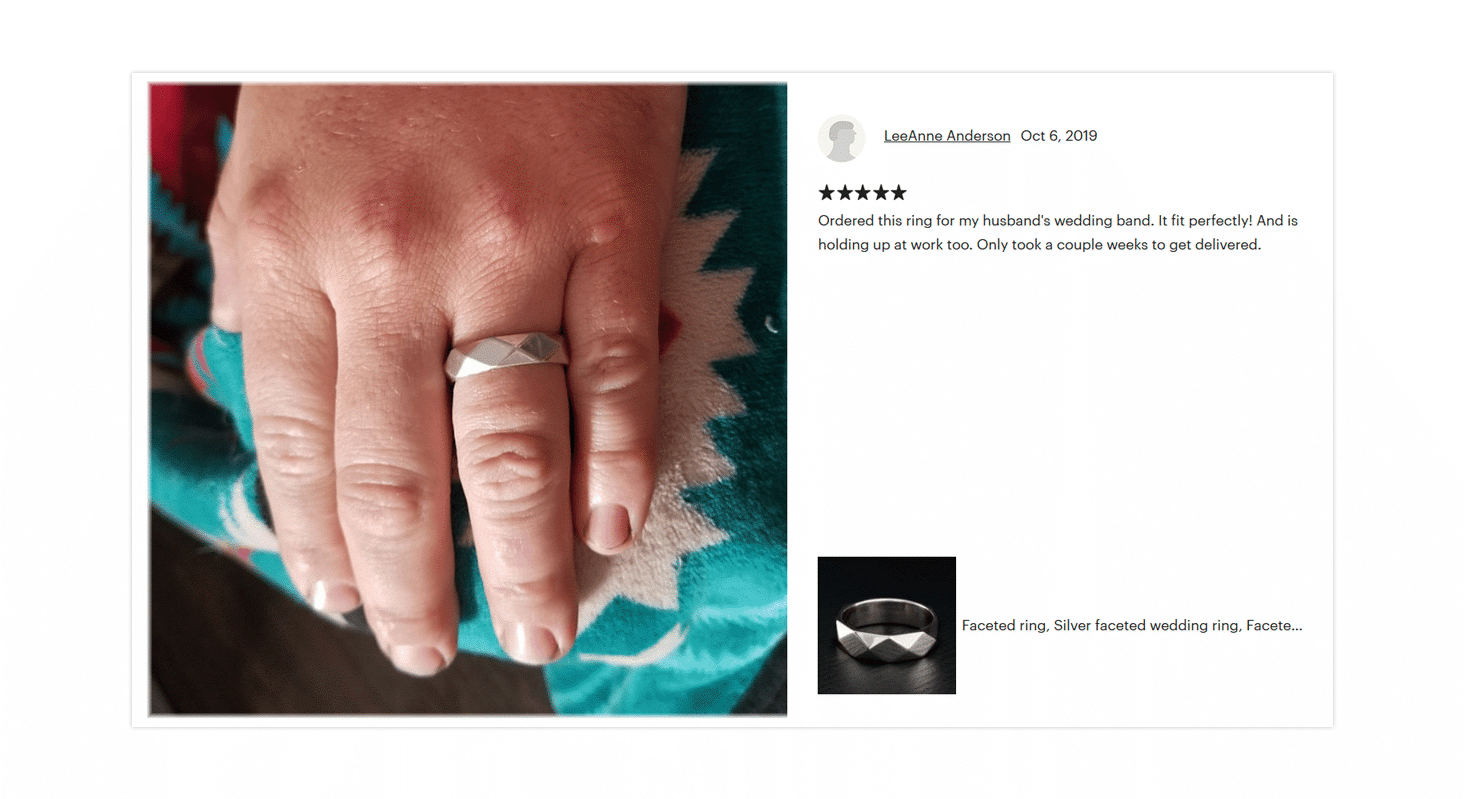Click the first rating star
The width and height of the screenshot is (1465, 799).
(x=827, y=192)
